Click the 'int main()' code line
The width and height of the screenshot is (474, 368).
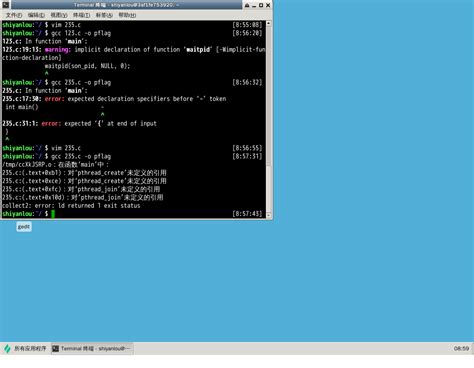(x=22, y=107)
